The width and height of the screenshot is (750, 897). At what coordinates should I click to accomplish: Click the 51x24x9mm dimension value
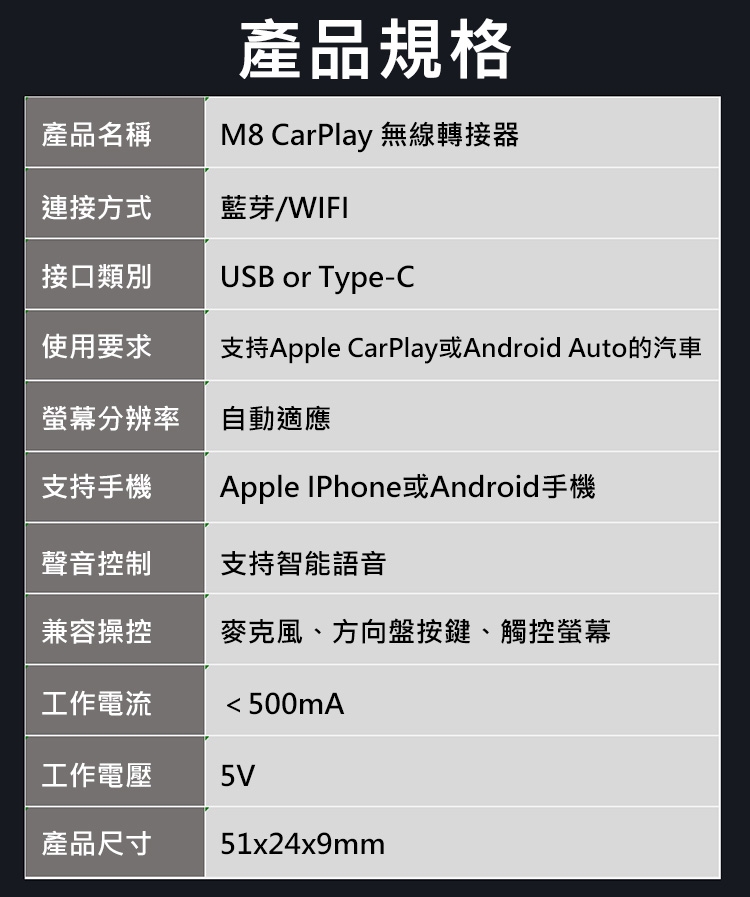(303, 844)
